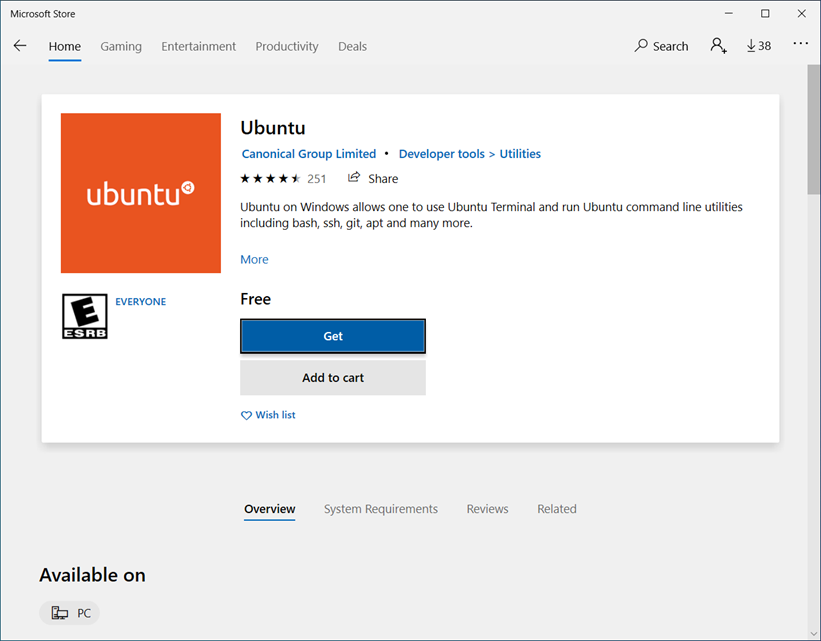Click the Free price label
Image resolution: width=821 pixels, height=641 pixels.
[x=256, y=299]
